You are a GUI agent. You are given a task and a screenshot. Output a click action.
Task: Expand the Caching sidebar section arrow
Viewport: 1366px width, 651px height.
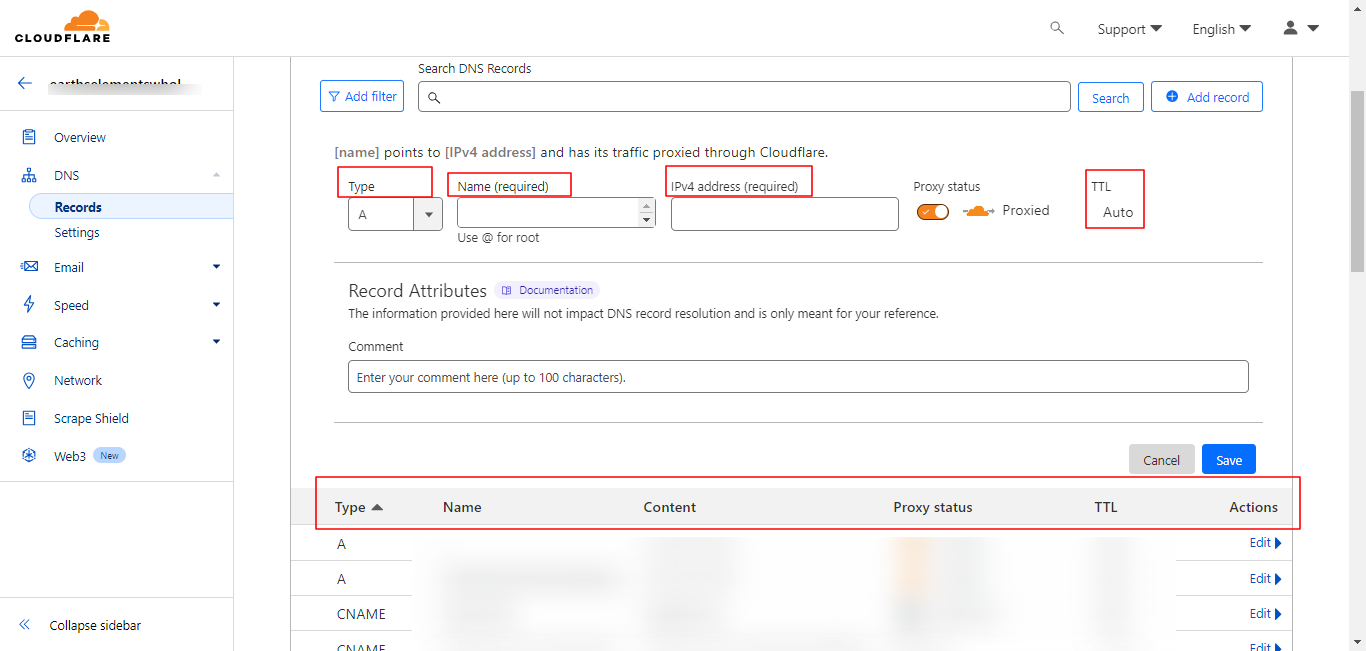tap(216, 342)
